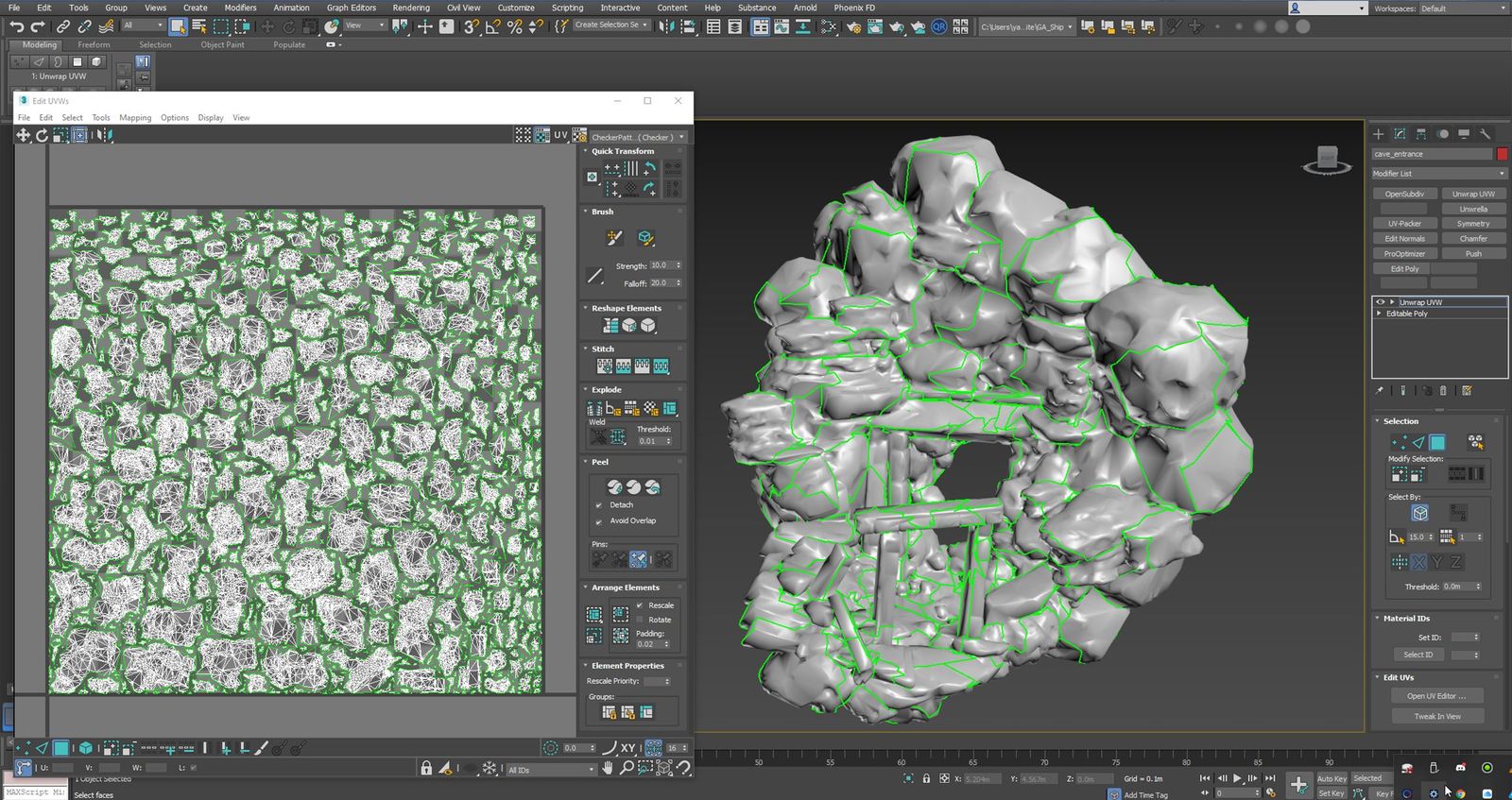The height and width of the screenshot is (800, 1512).
Task: Toggle the Detach checkbox in Peel
Action: point(599,505)
